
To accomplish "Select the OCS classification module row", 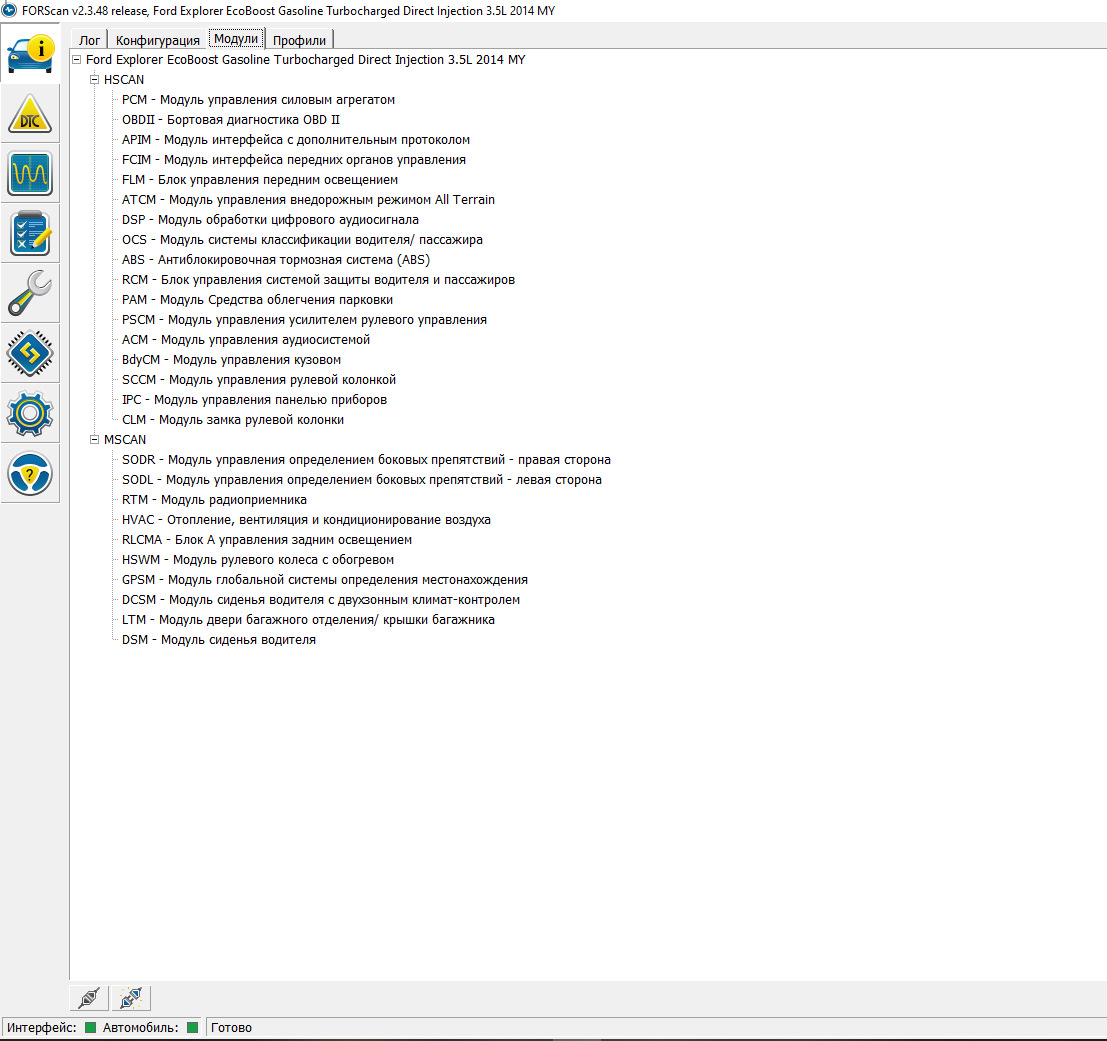I will (x=302, y=240).
